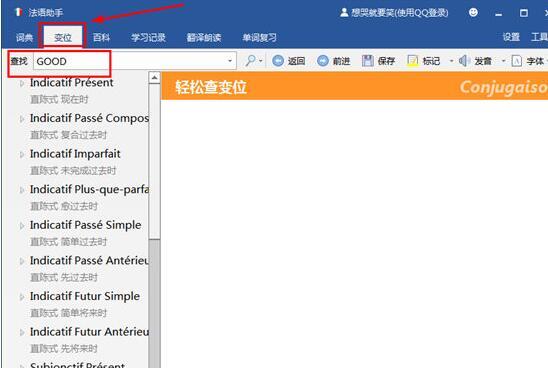Switch to the 单词复习 tab
This screenshot has height=368, width=548.
point(259,37)
